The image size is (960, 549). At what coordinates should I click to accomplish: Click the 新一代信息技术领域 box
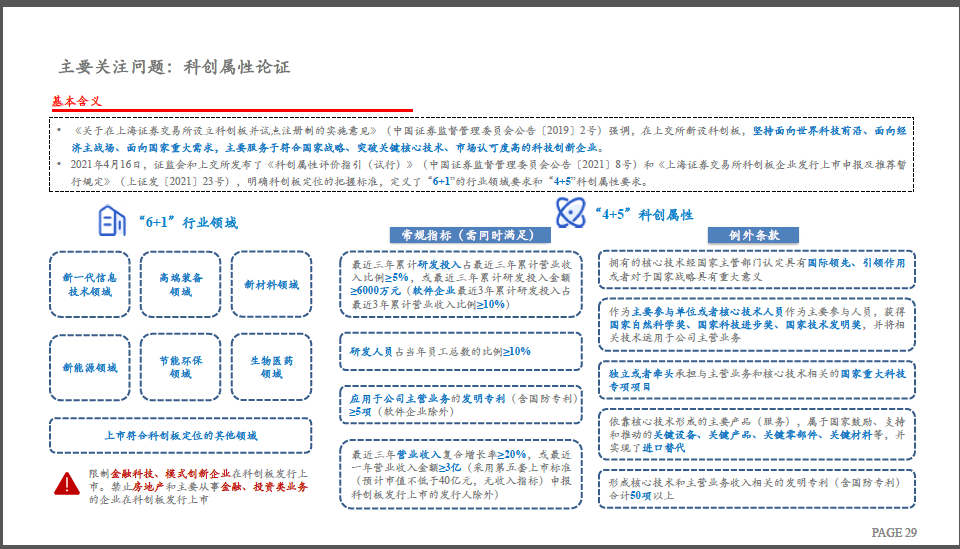(90, 285)
